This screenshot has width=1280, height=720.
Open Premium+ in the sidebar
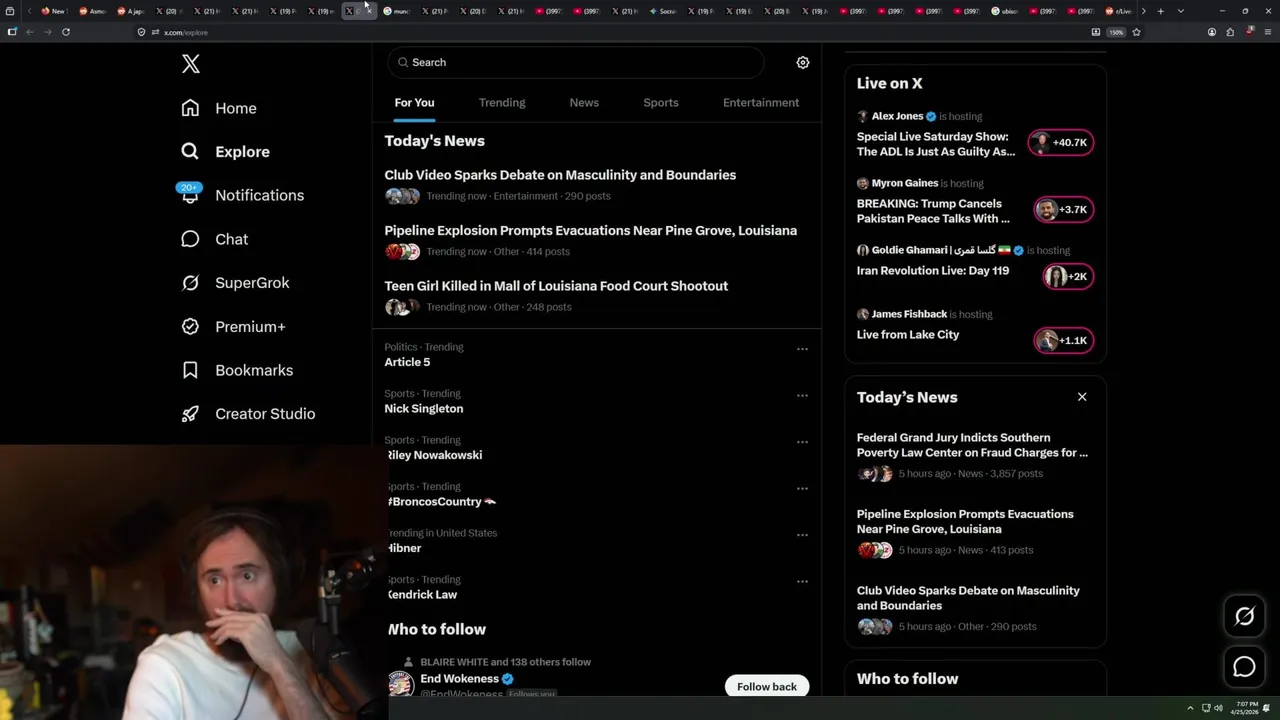(233, 327)
